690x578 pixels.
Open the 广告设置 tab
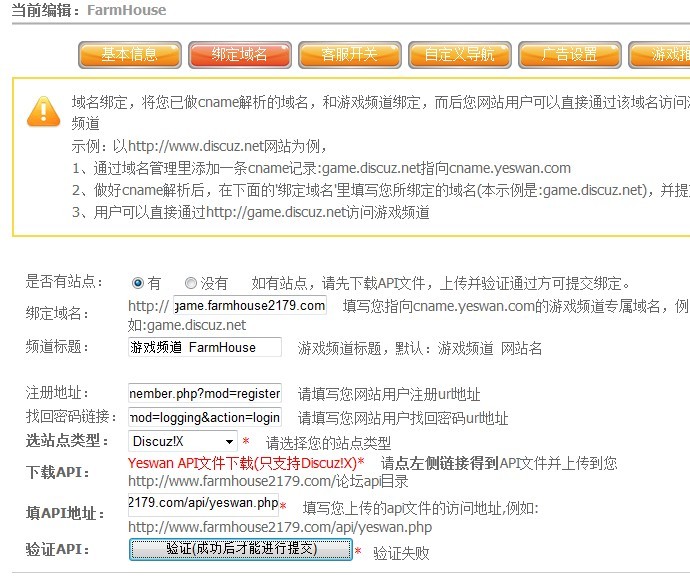pos(570,55)
